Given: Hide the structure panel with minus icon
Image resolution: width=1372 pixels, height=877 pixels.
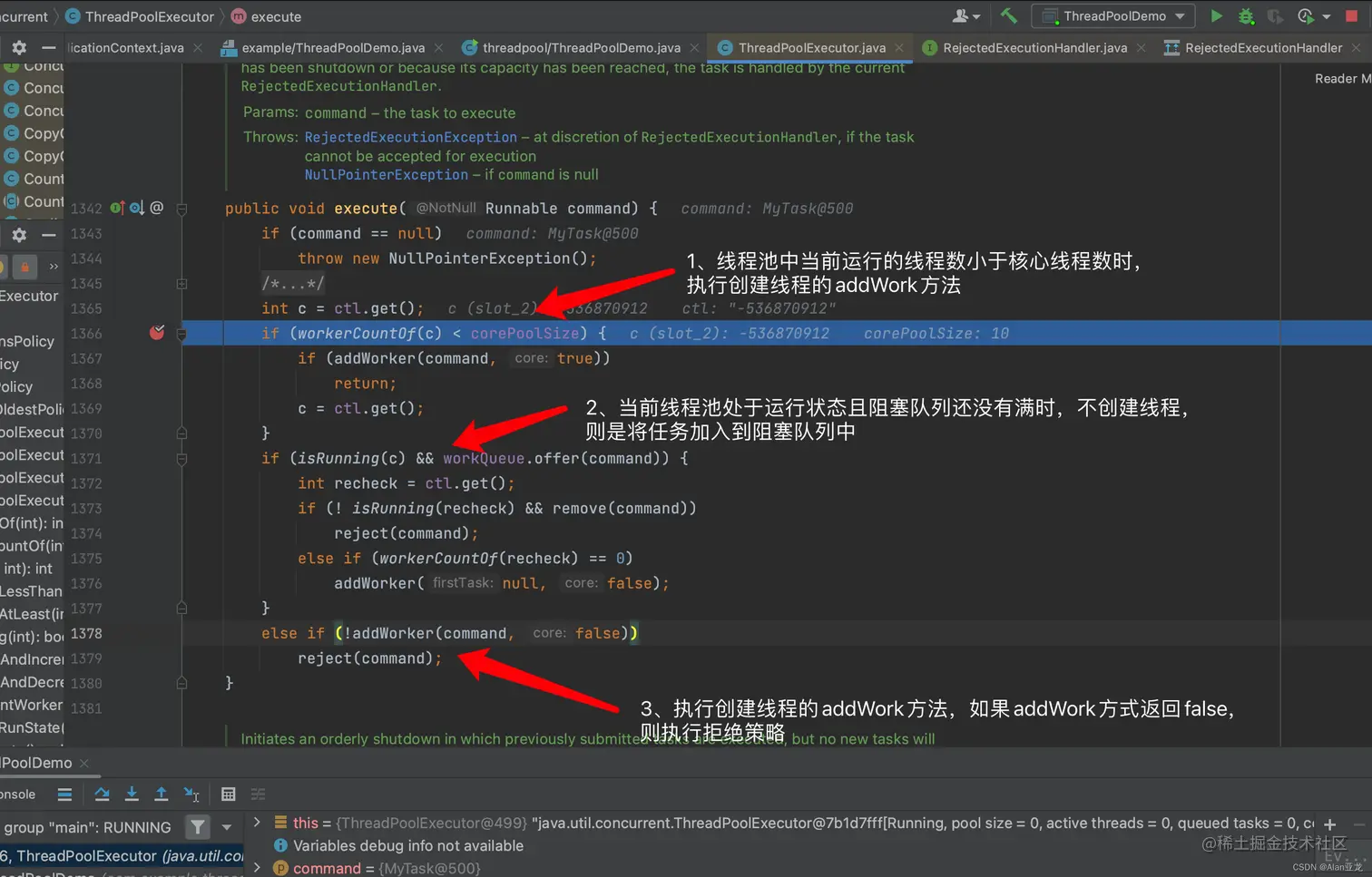Looking at the screenshot, I should 49,234.
